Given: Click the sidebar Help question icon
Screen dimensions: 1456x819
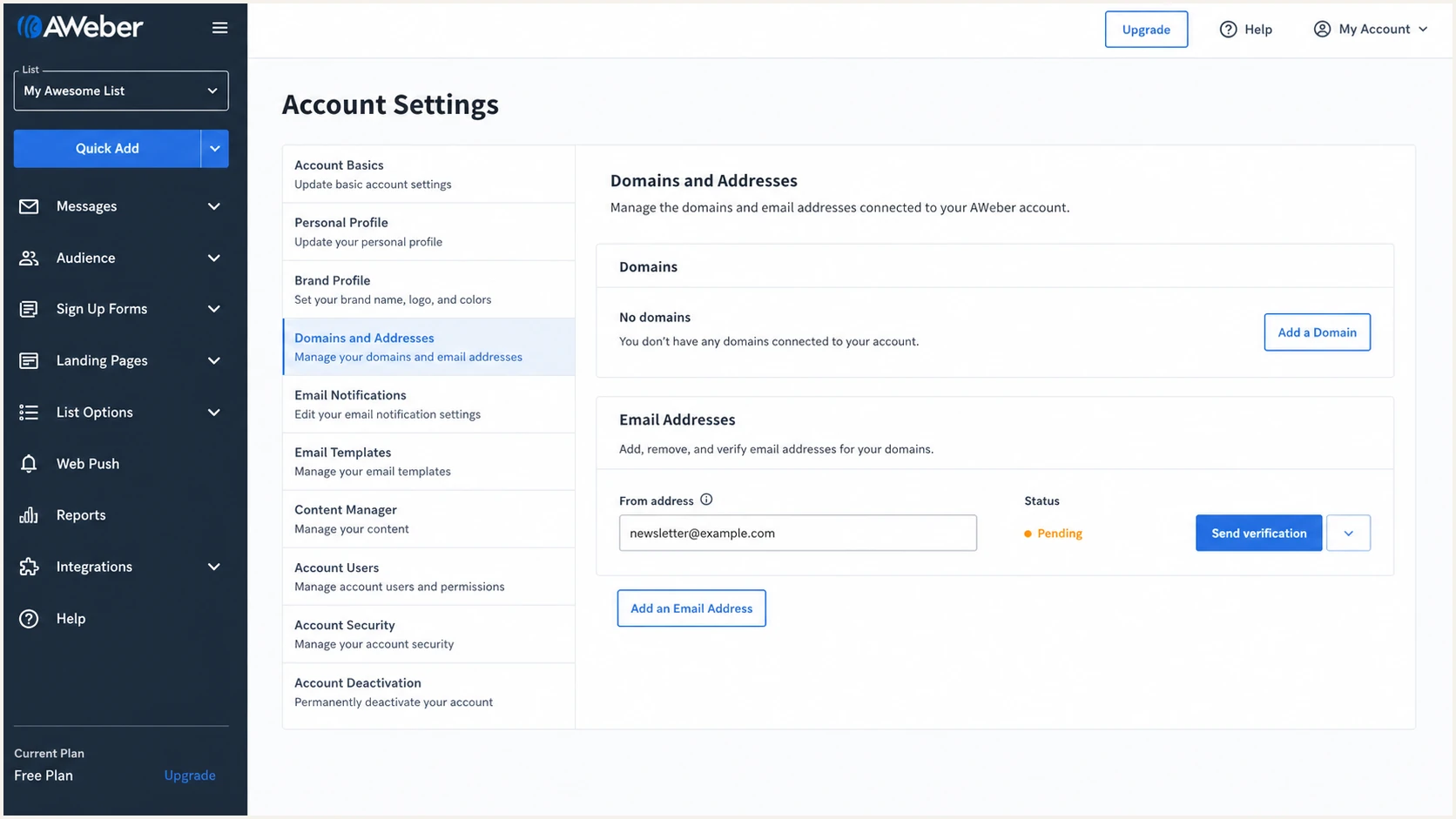Looking at the screenshot, I should 29,618.
